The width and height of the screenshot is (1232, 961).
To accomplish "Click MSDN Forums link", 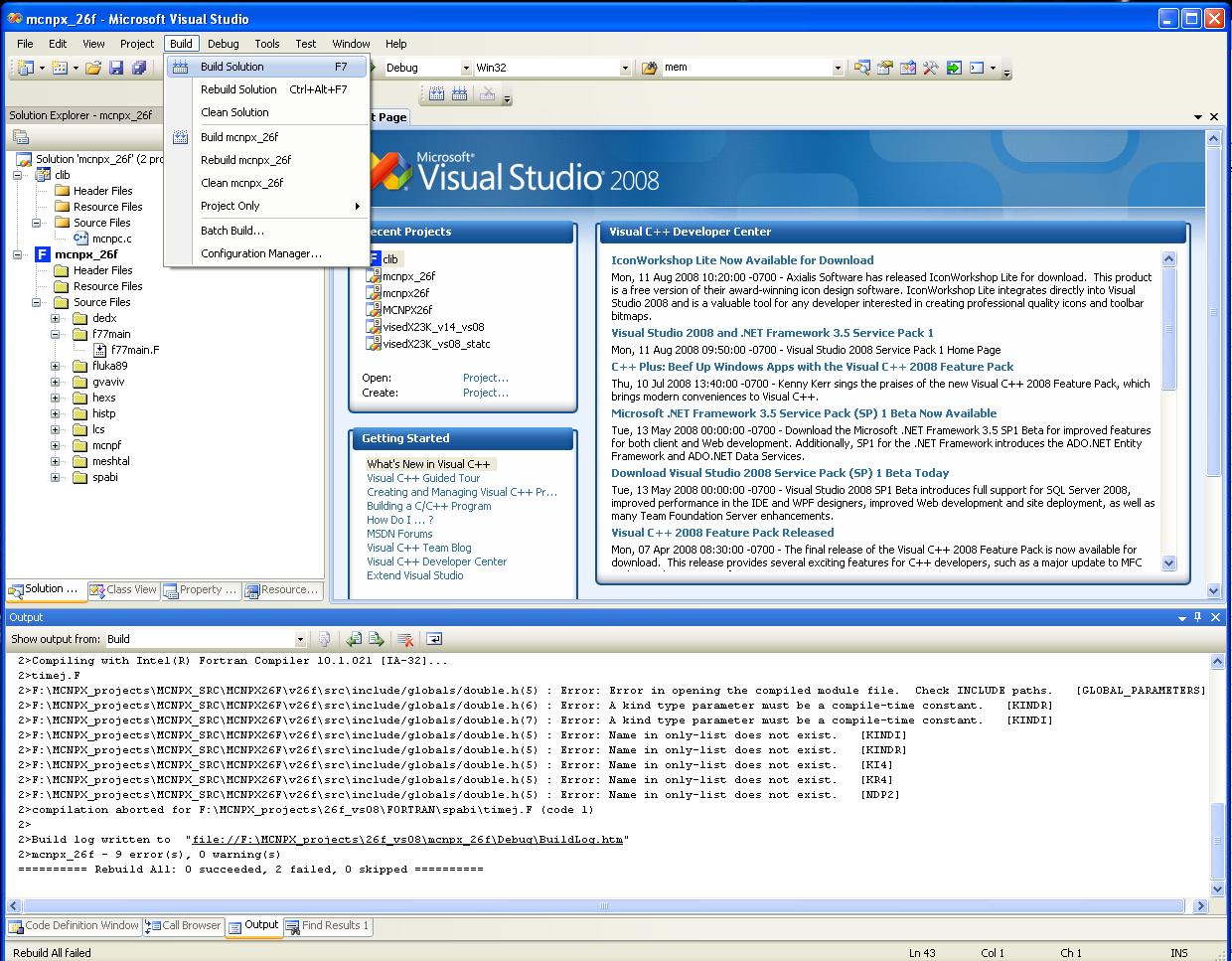I will [x=399, y=534].
